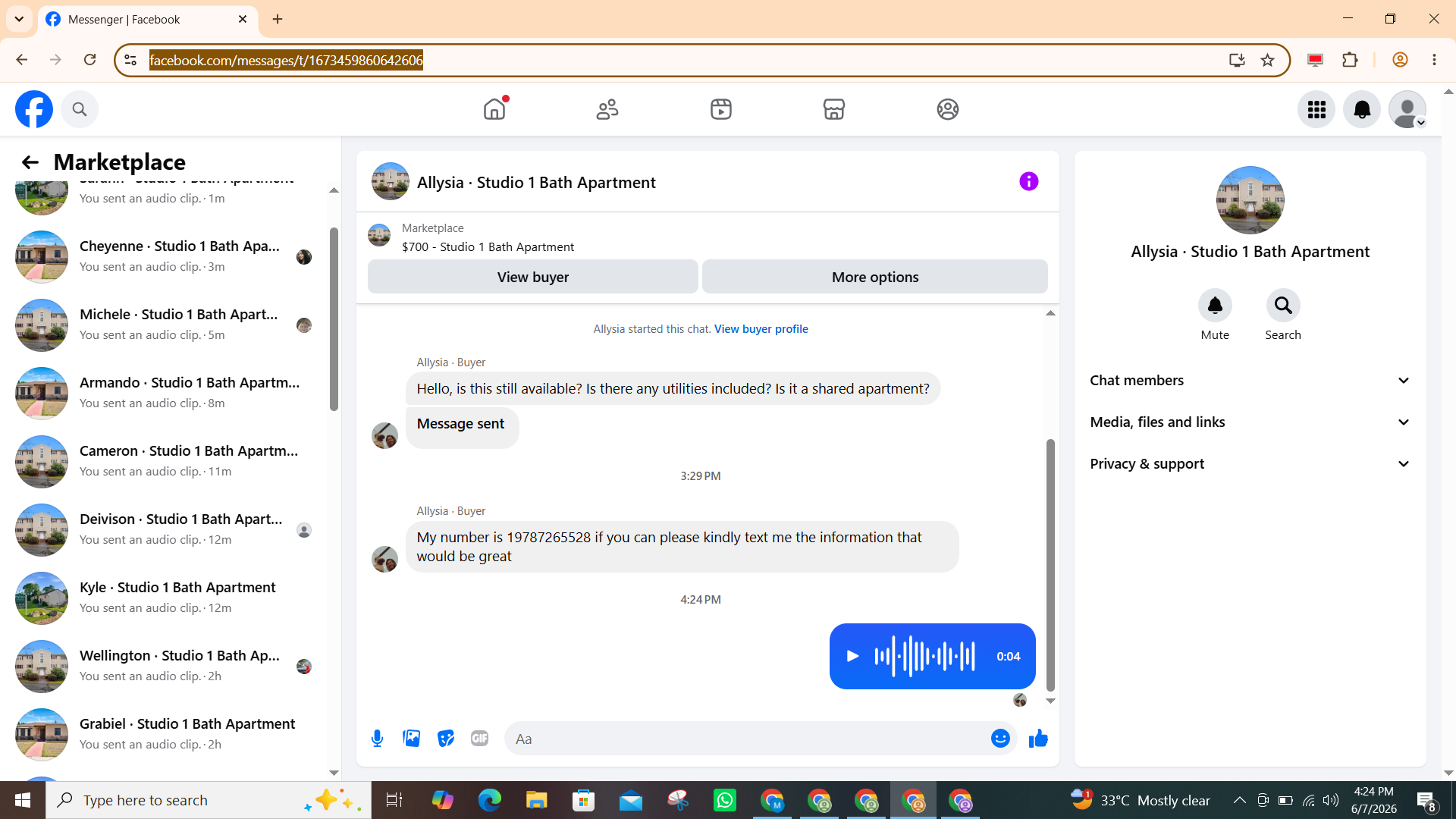Open Facebook search magnifier

(80, 109)
